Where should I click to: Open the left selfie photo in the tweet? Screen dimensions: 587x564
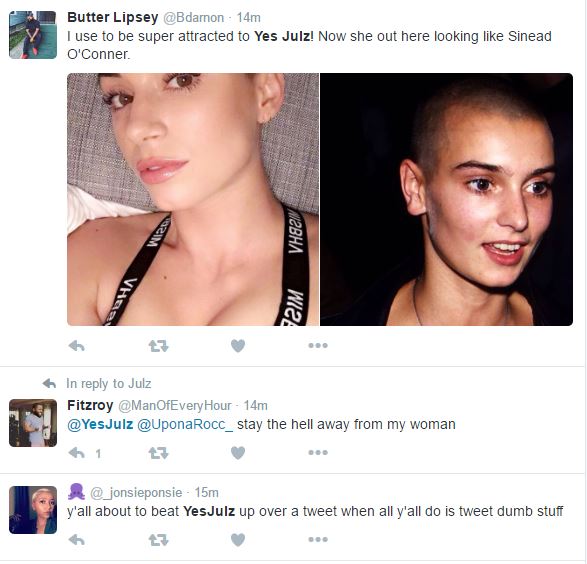coord(193,199)
